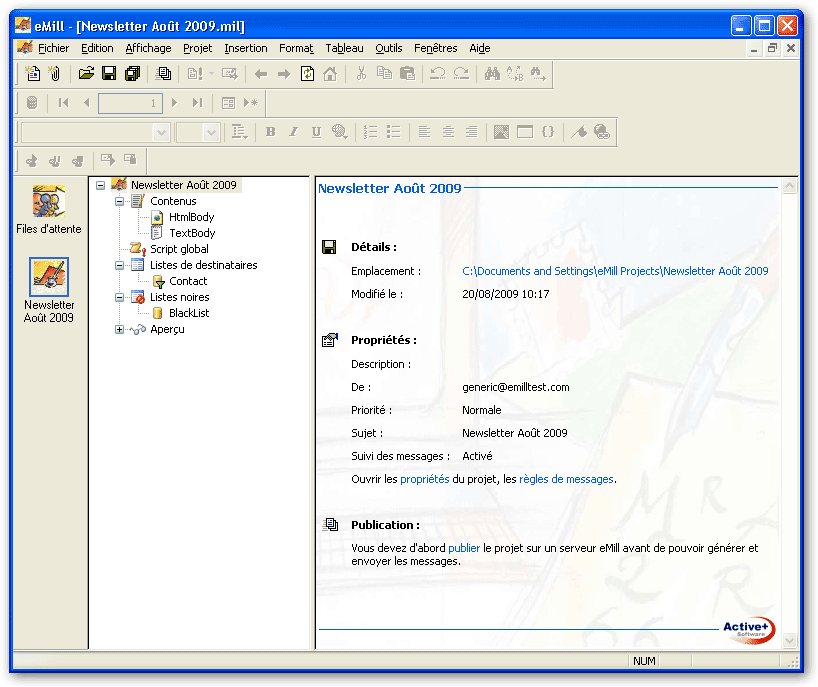This screenshot has height=687, width=818.
Task: Open a project with the folder icon
Action: 86,74
